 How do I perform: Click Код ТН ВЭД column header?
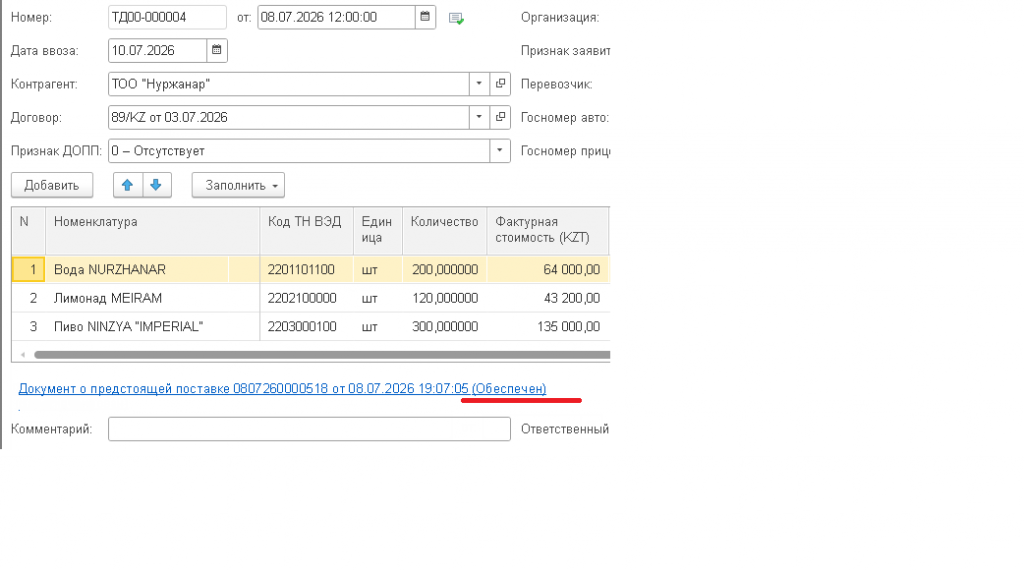[307, 231]
